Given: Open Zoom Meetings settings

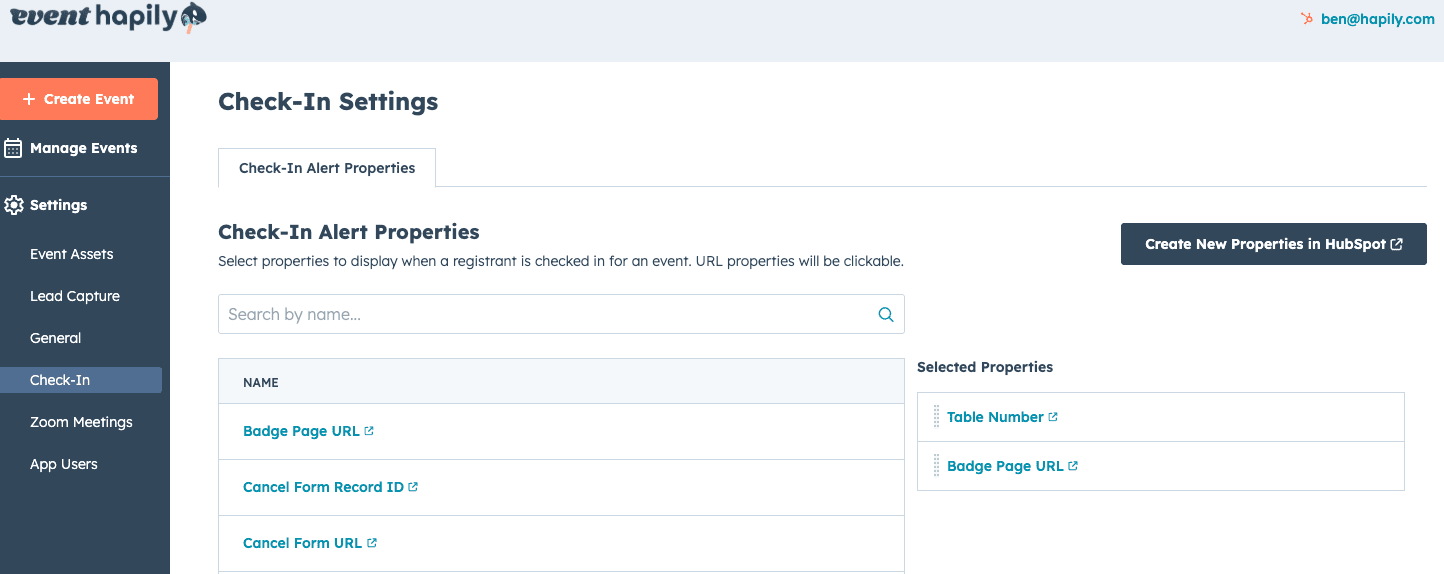Looking at the screenshot, I should point(81,422).
